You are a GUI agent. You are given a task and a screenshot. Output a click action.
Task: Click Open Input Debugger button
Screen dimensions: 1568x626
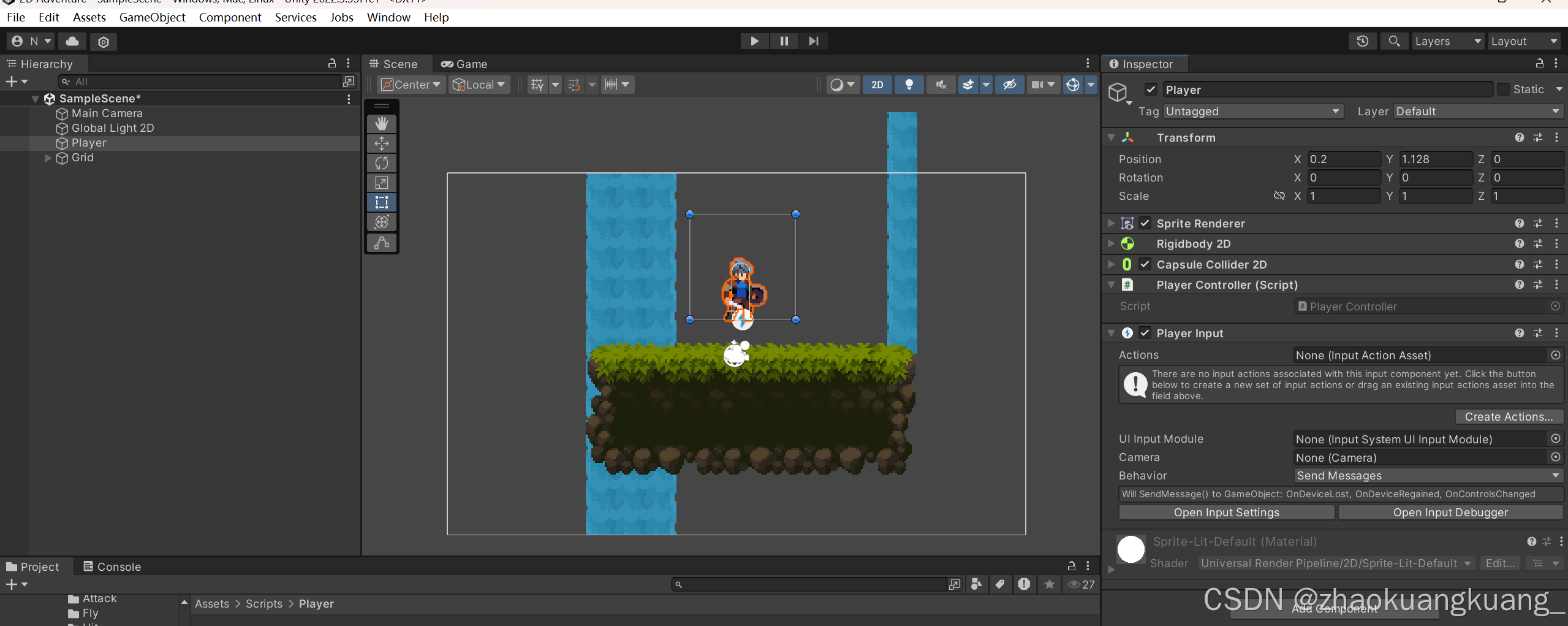(1450, 513)
